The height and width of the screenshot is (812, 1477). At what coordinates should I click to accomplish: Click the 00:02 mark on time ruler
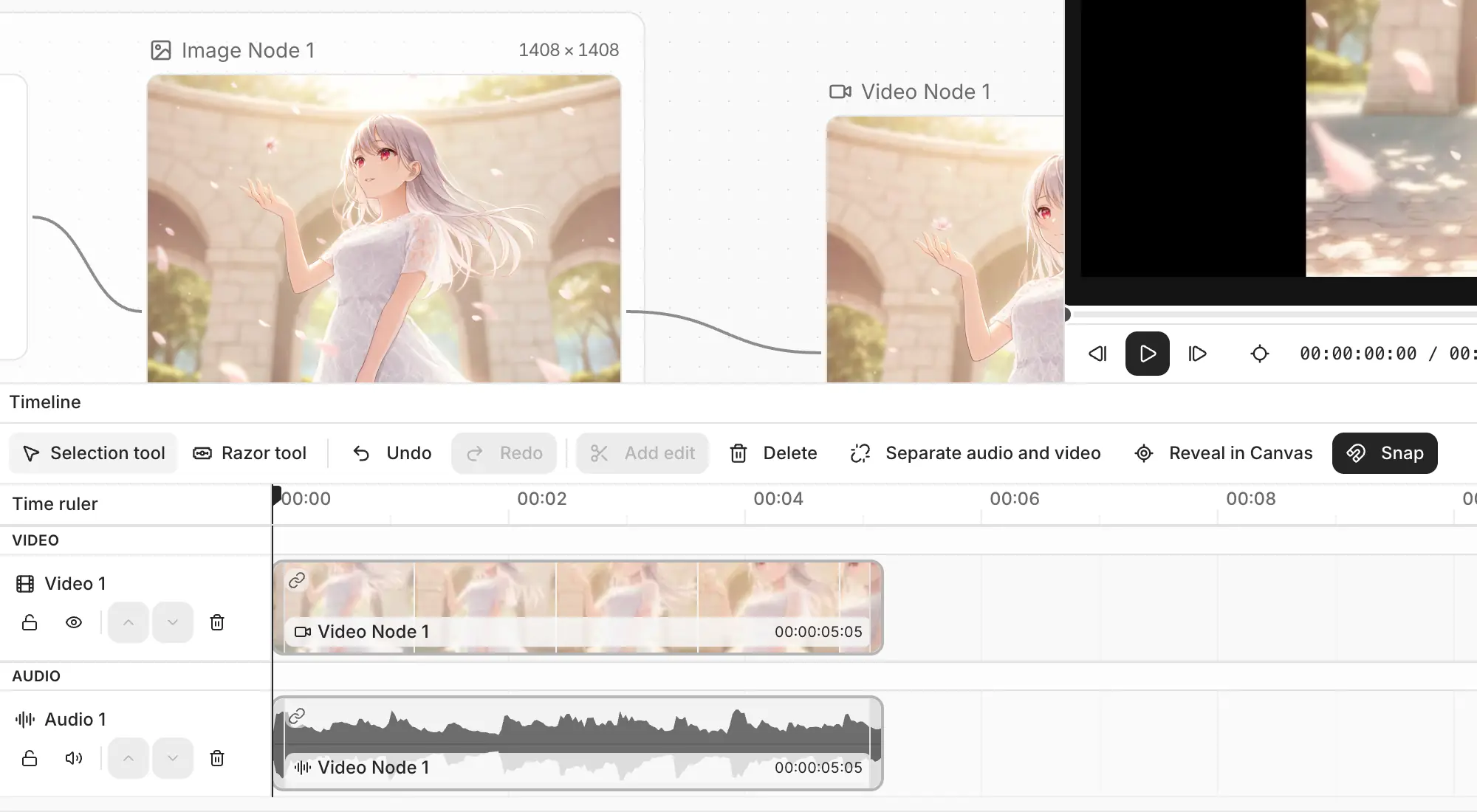(x=541, y=499)
